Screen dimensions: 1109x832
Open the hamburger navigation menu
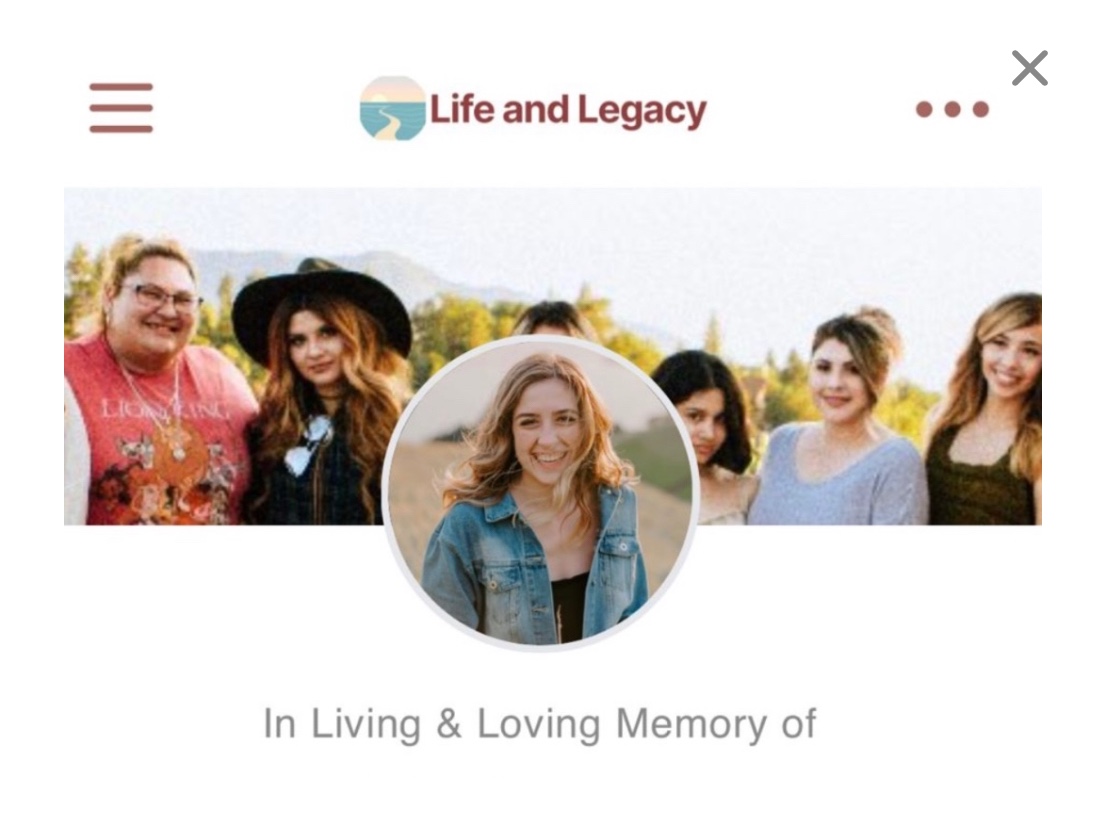coord(121,108)
